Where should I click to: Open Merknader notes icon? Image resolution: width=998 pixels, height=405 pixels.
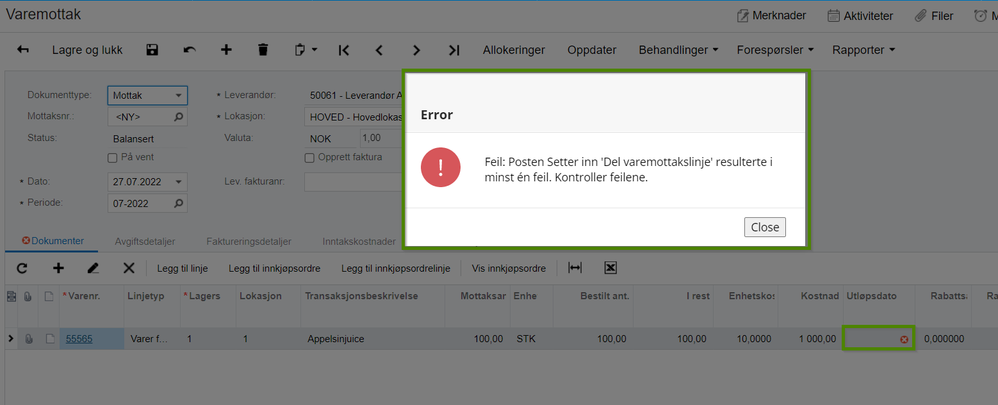pos(743,16)
